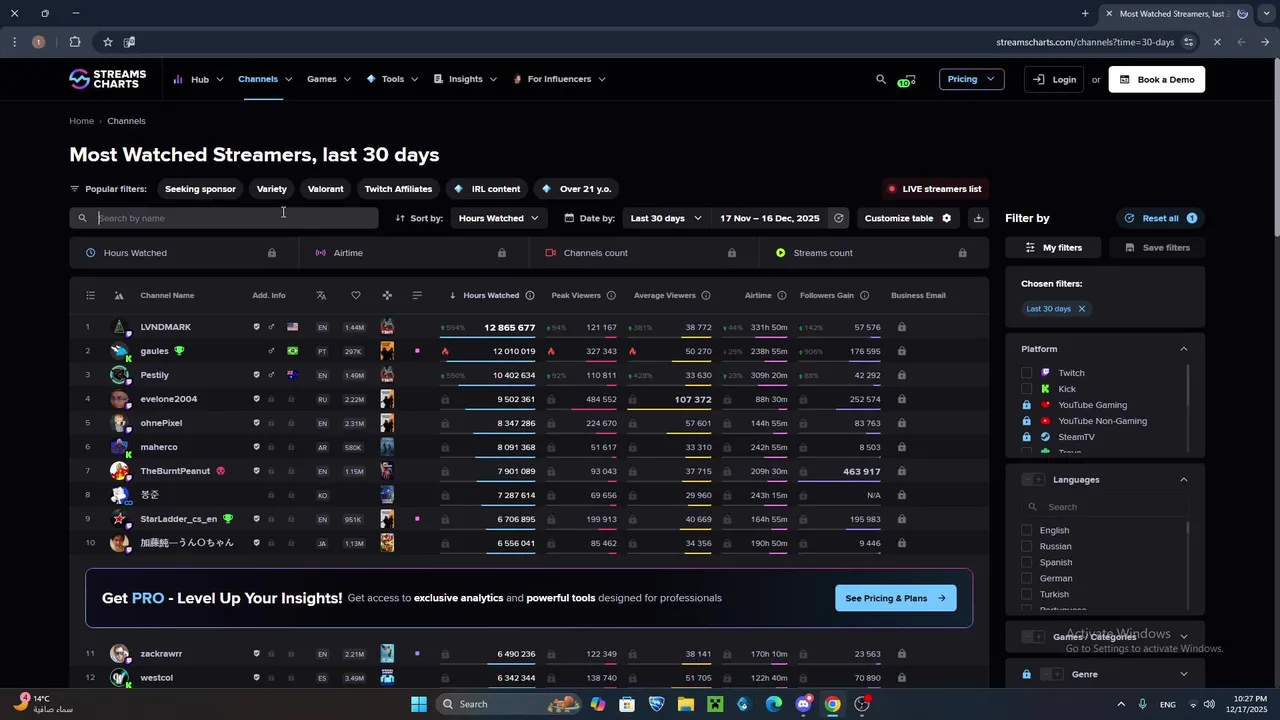Expand the Genre filter section
The width and height of the screenshot is (1280, 720).
tap(1184, 675)
